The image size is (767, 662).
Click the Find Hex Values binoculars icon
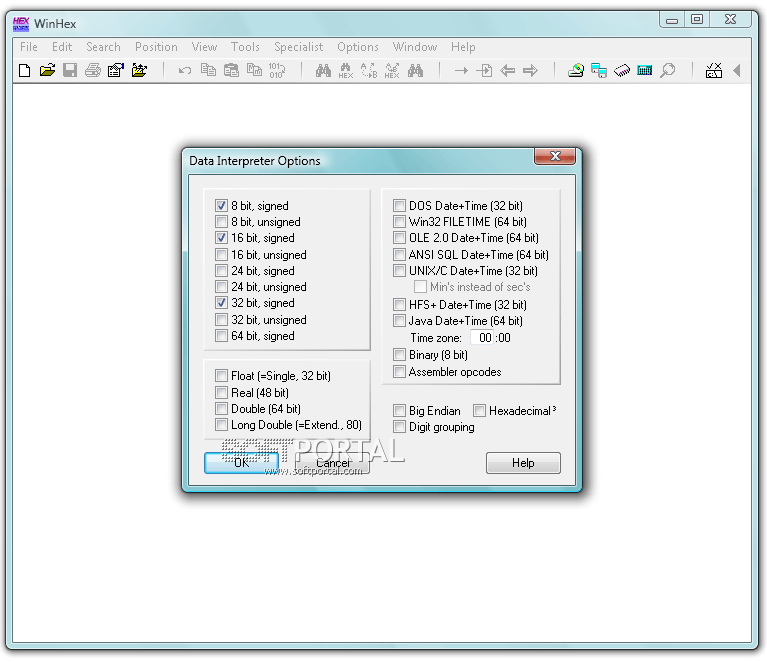click(346, 71)
